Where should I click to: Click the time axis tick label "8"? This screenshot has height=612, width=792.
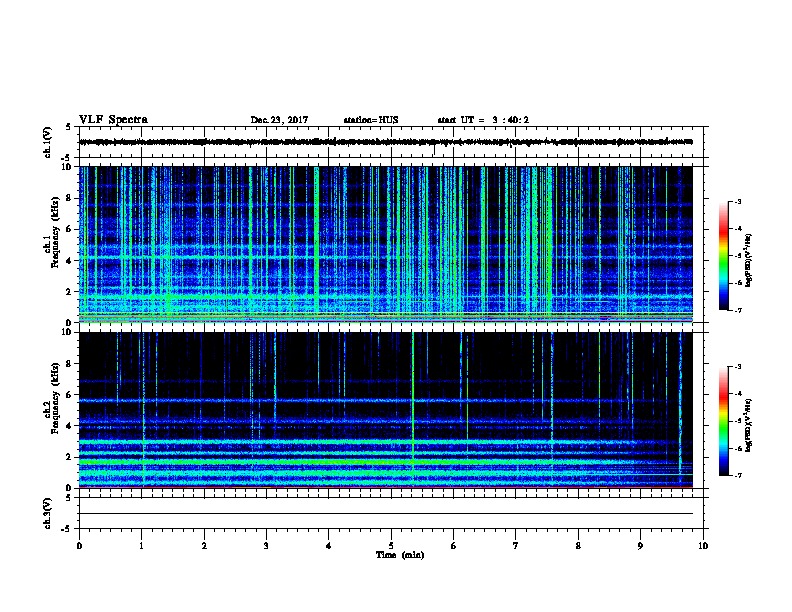tap(578, 546)
